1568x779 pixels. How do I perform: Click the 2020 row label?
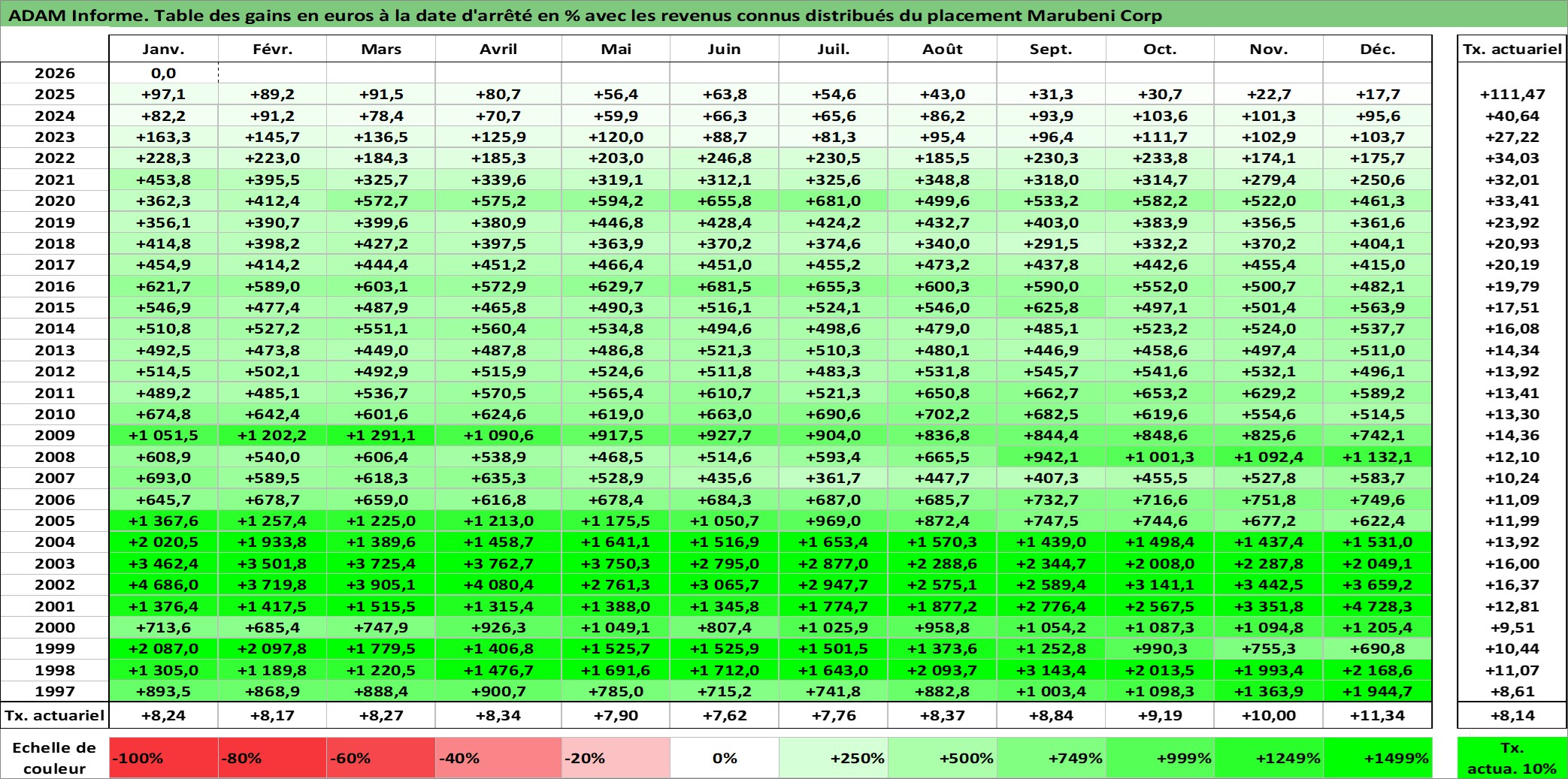[x=55, y=201]
